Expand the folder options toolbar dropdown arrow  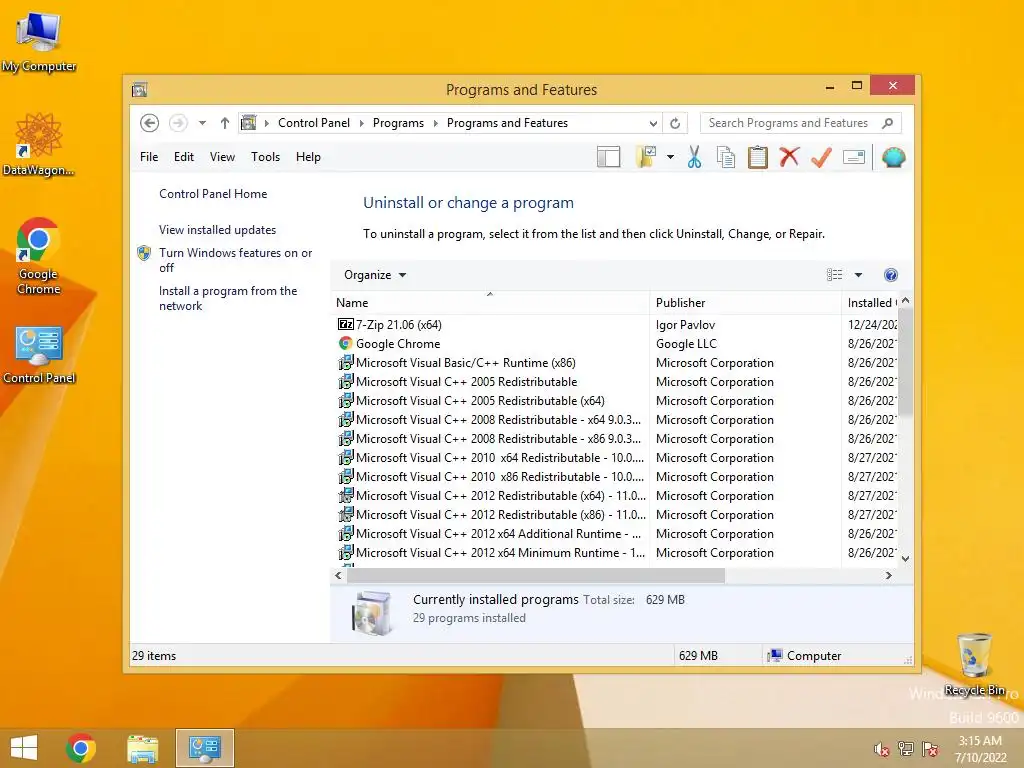(670, 157)
